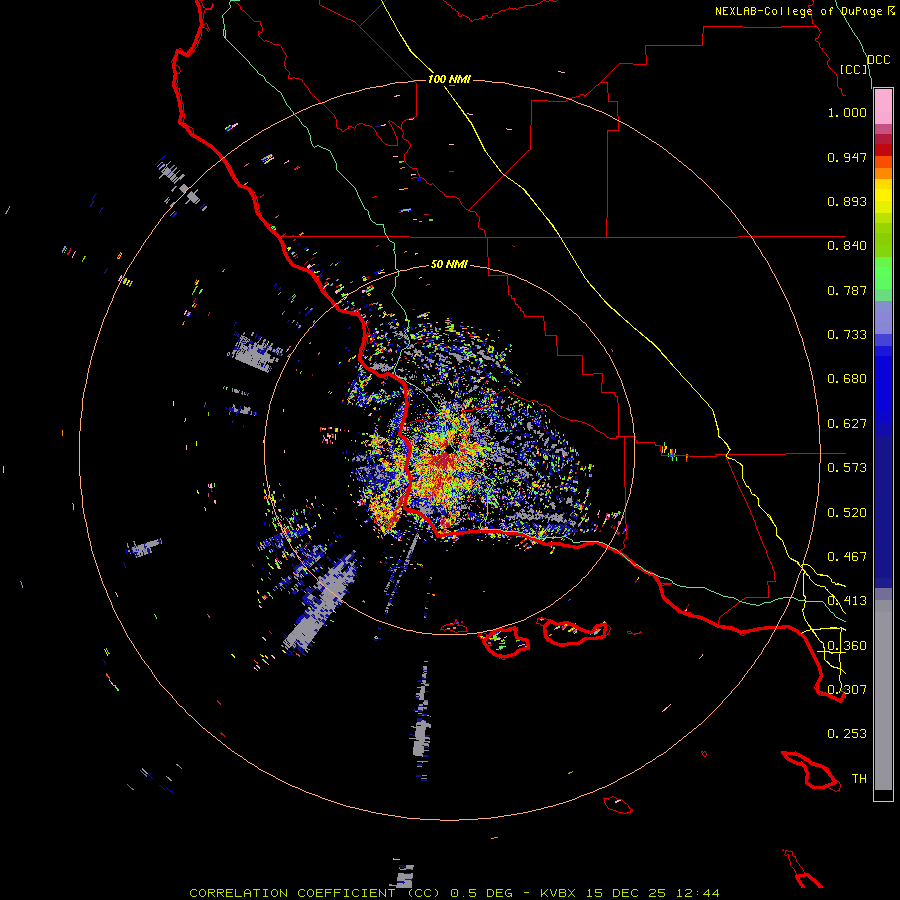Click the 1.000 colorbar value
Image resolution: width=900 pixels, height=900 pixels.
pos(847,112)
